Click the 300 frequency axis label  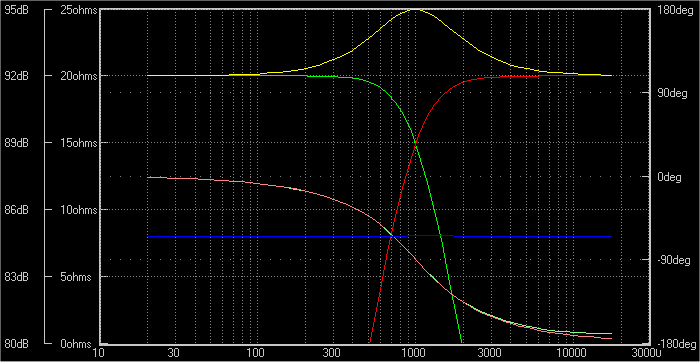(x=332, y=353)
